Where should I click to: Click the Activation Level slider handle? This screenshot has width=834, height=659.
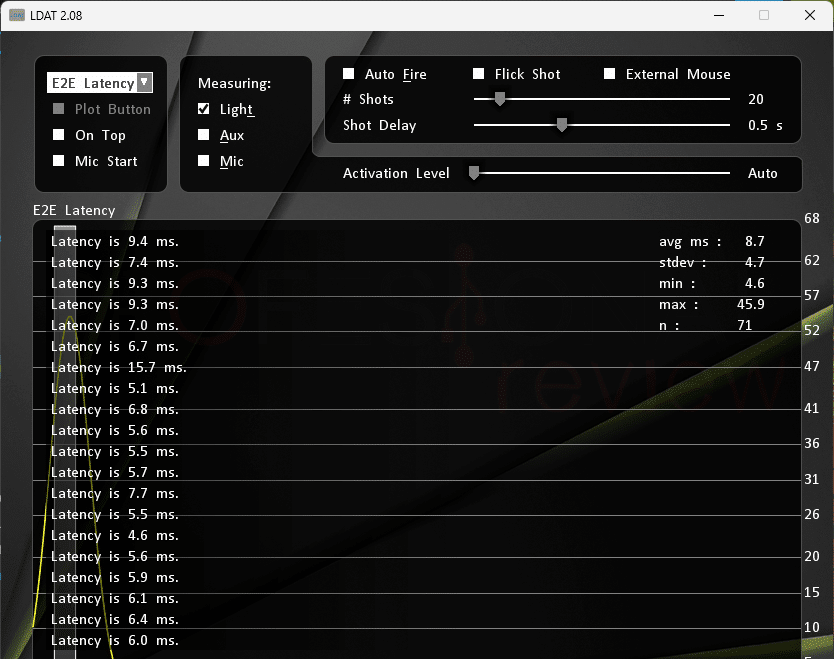click(x=474, y=173)
